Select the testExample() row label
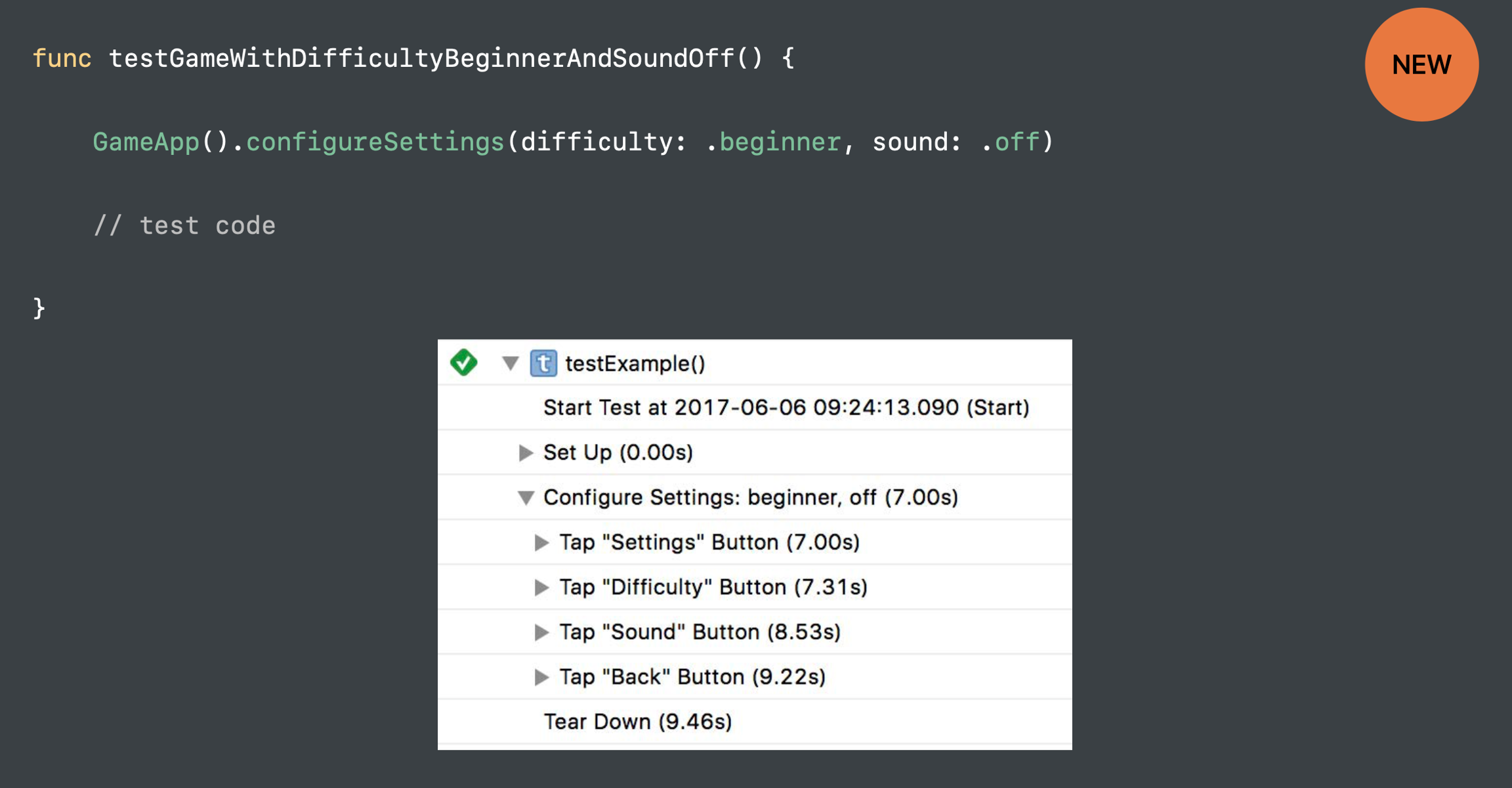Viewport: 1512px width, 788px height. (x=635, y=364)
